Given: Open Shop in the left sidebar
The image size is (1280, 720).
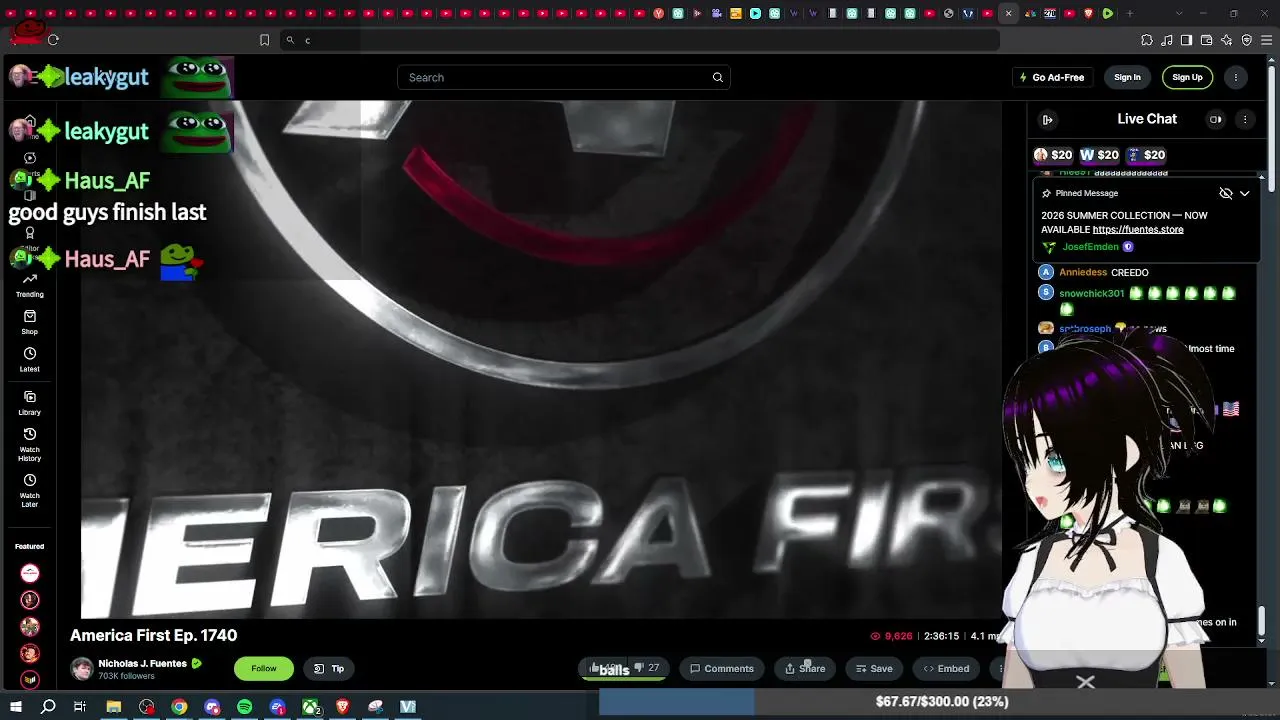Looking at the screenshot, I should pyautogui.click(x=29, y=322).
